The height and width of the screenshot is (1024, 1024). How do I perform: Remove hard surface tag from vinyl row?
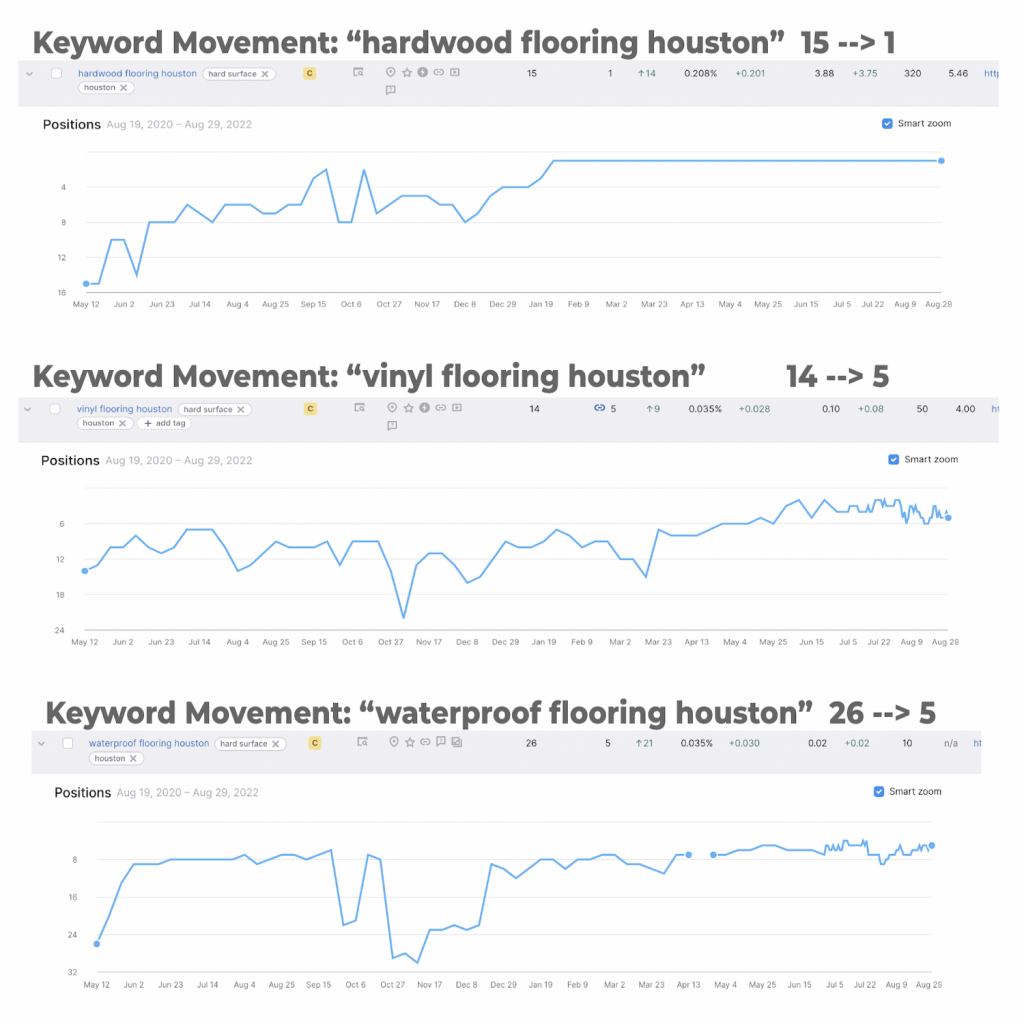click(241, 409)
